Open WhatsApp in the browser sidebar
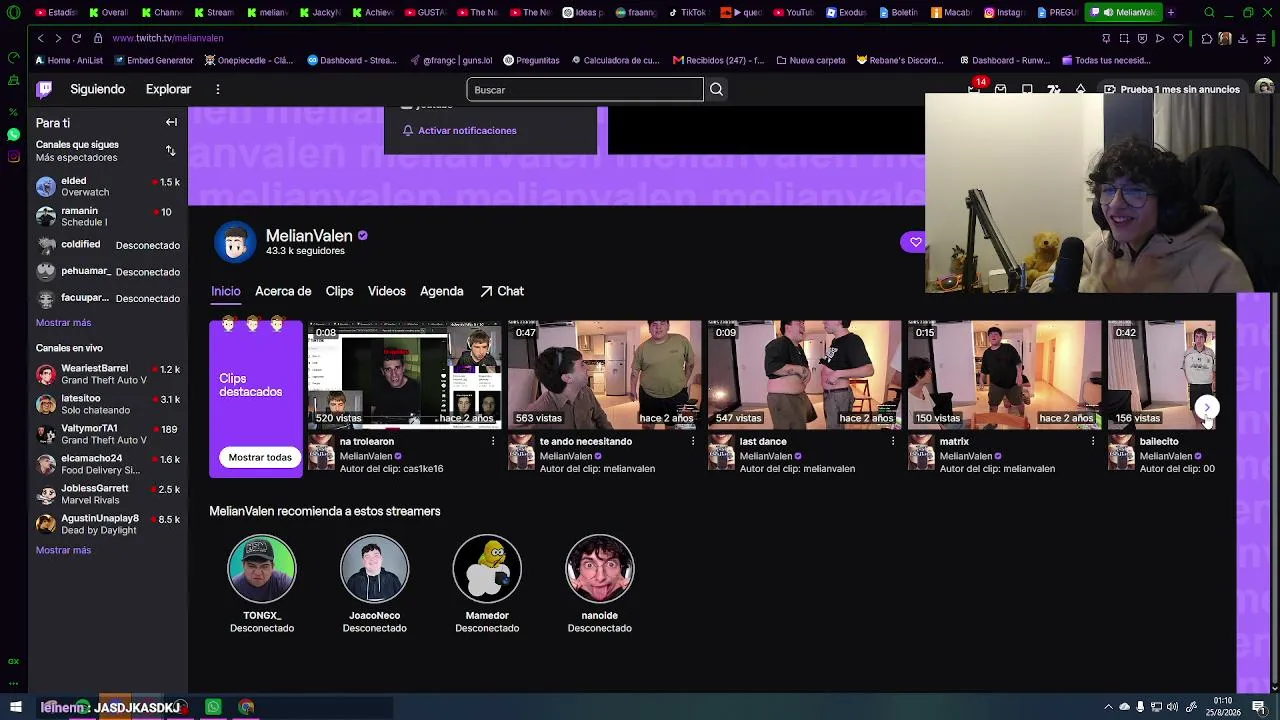 click(x=13, y=134)
